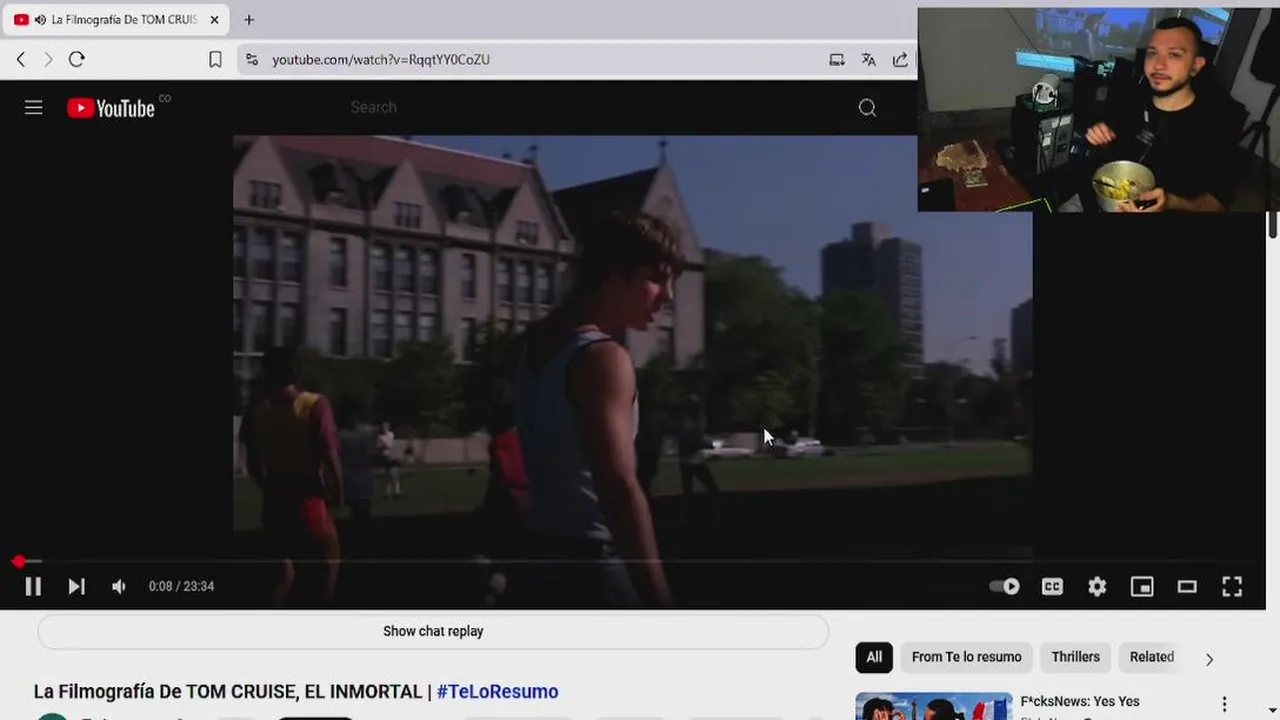Share this page icon in address bar
The height and width of the screenshot is (720, 1280).
tap(900, 60)
